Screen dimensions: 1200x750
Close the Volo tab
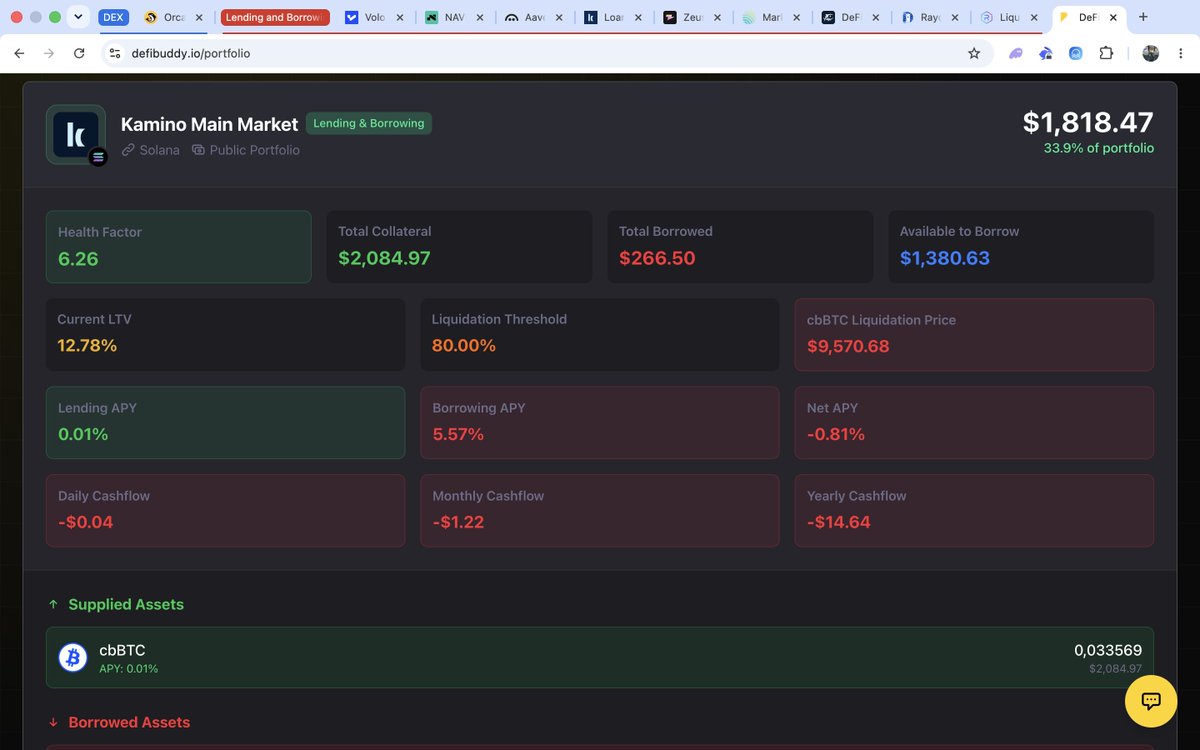tap(400, 18)
